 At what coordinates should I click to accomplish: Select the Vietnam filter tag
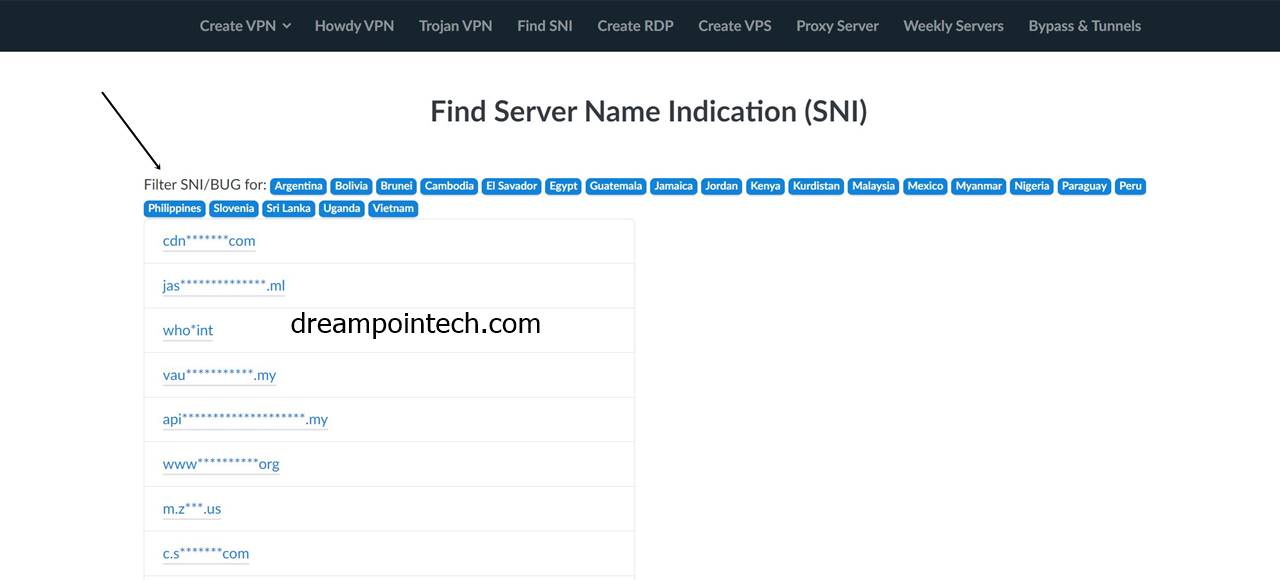pyautogui.click(x=393, y=208)
